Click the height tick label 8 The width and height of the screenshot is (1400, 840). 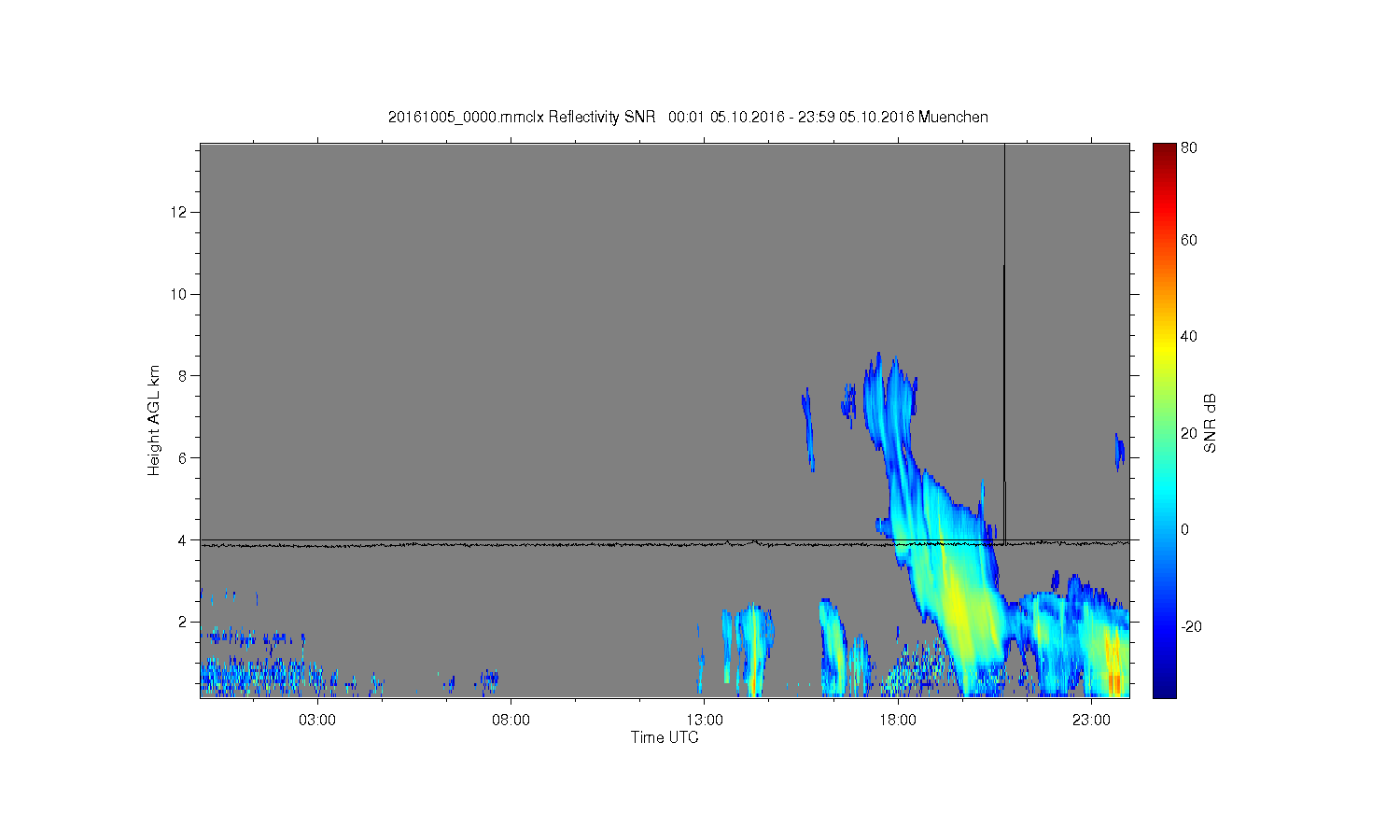[x=184, y=376]
